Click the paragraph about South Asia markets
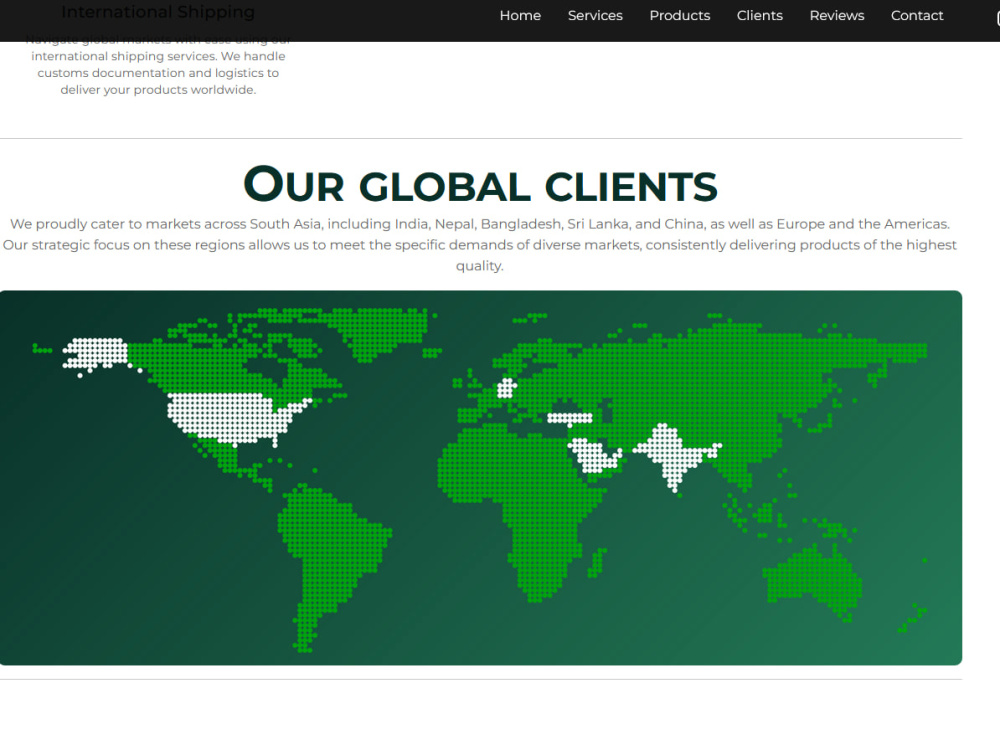1000x750 pixels. click(x=480, y=245)
